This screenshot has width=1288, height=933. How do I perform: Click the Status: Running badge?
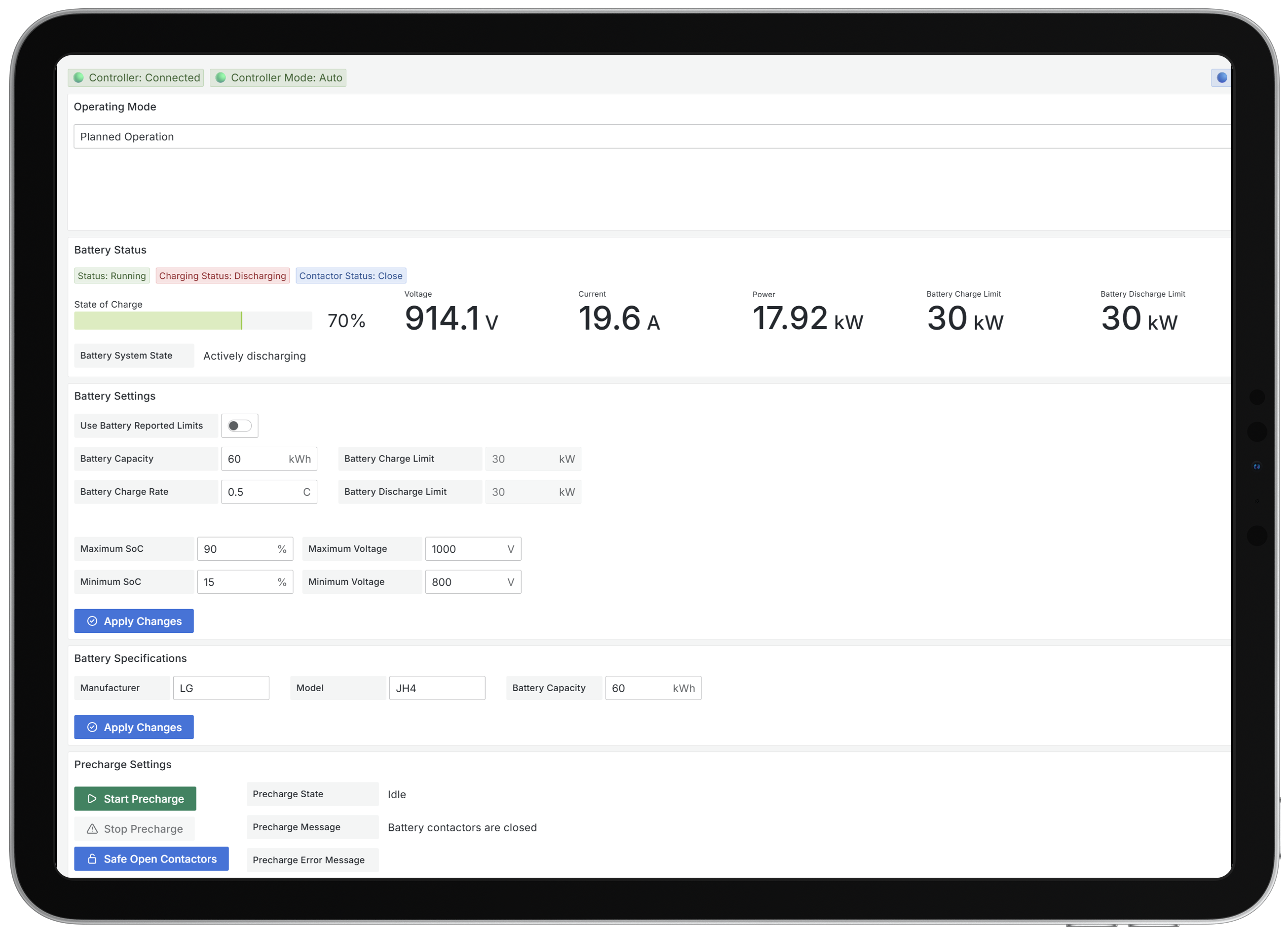coord(112,276)
